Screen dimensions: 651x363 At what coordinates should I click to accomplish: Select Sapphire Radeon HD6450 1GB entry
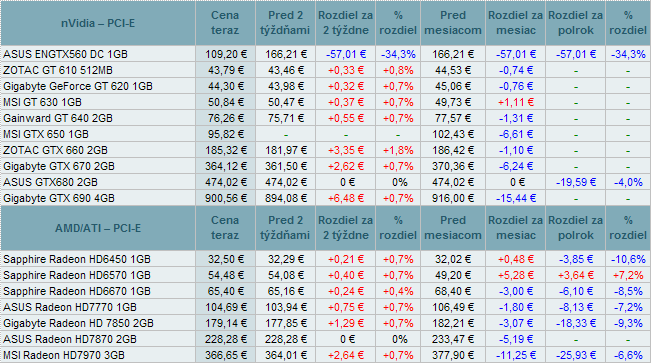(77, 260)
